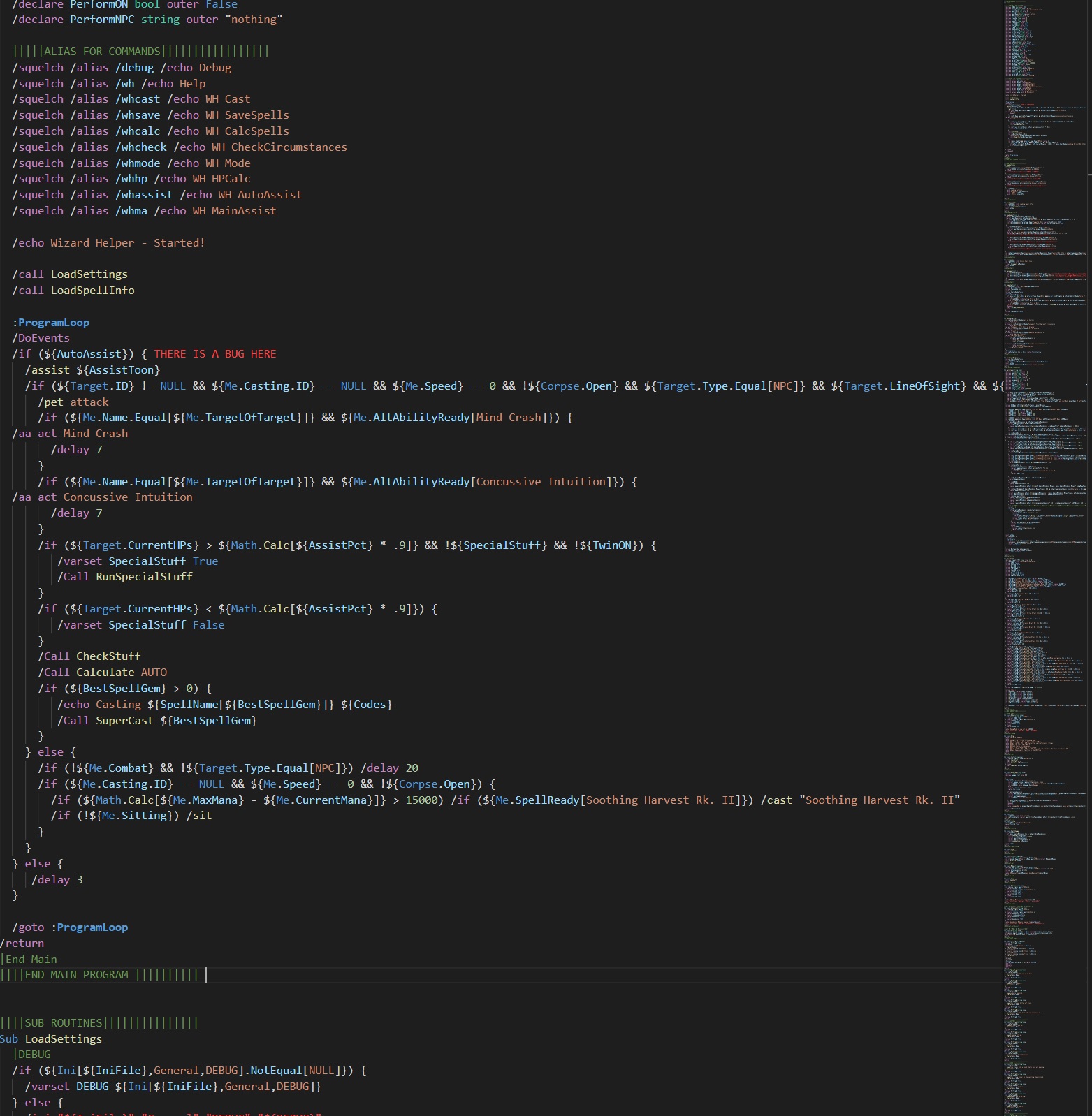Click the 'Sub LoadSettings' declaration
This screenshot has height=1116, width=1092.
point(51,1039)
